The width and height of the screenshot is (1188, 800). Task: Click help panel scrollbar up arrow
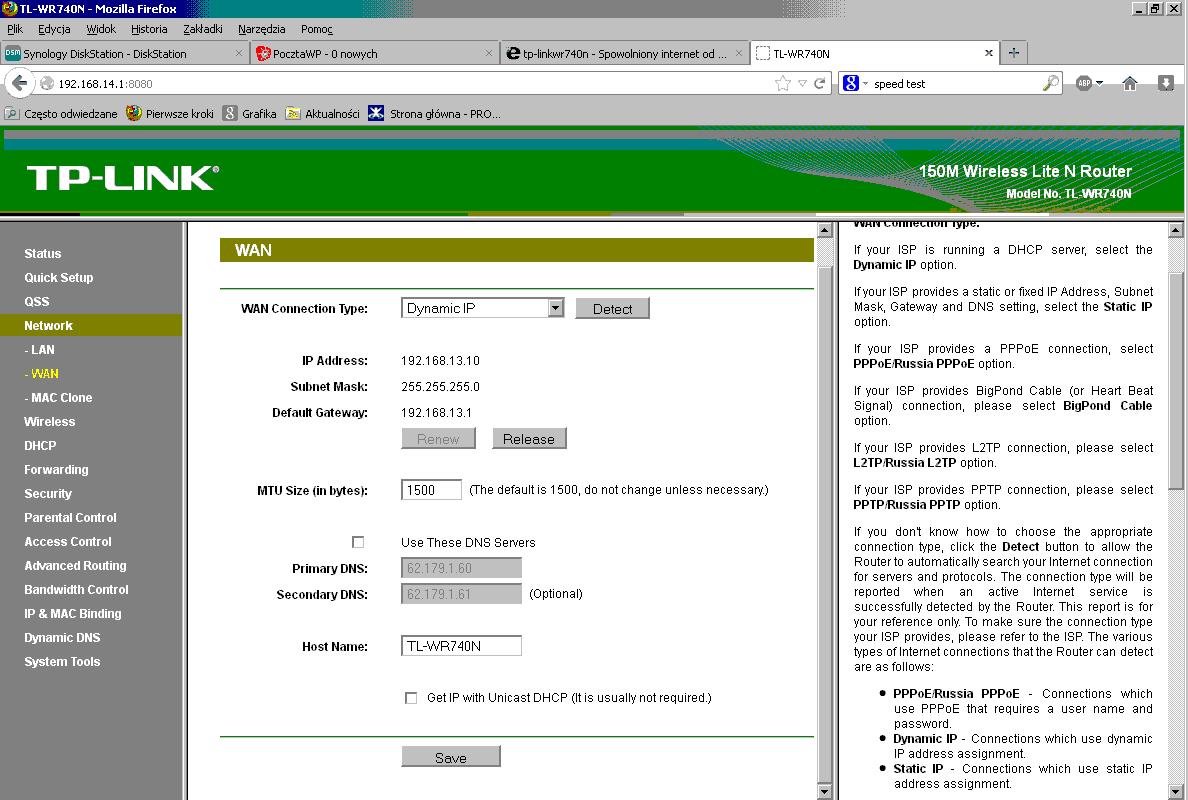coord(1175,230)
